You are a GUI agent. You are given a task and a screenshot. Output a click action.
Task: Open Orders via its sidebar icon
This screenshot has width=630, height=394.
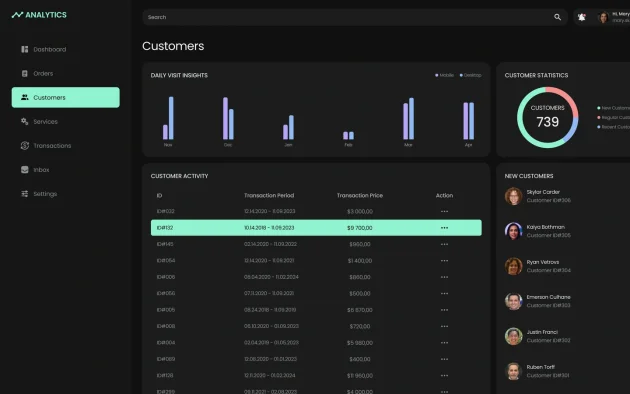coord(25,73)
